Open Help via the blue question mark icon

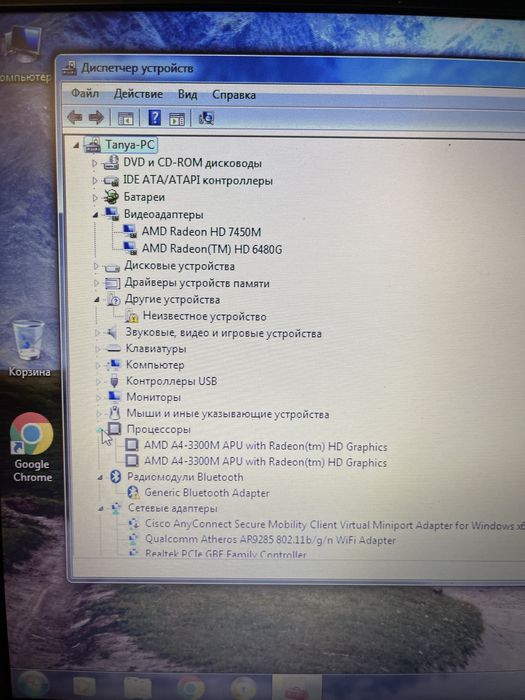[x=154, y=118]
